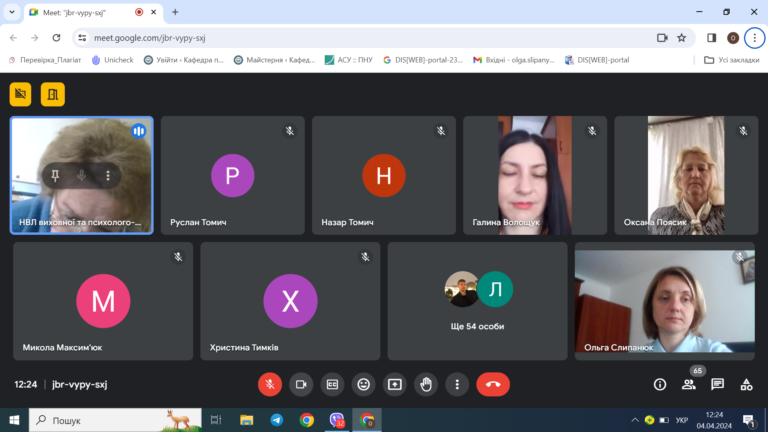Open more options in call controls

457,384
